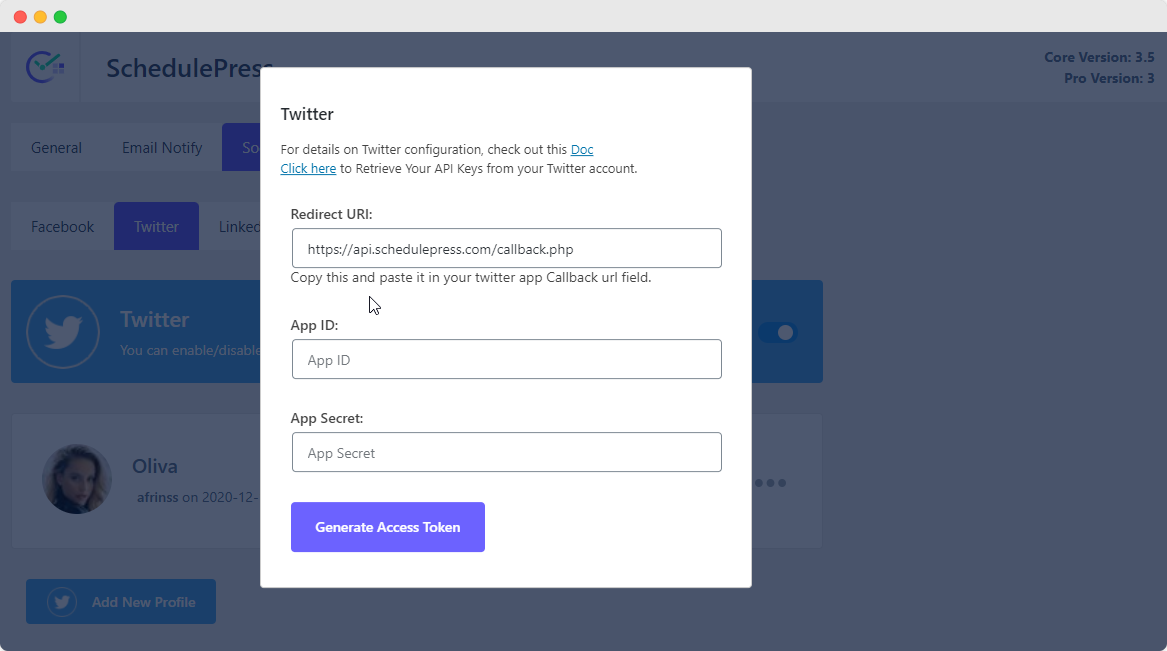Switch to the Facebook tab
Image resolution: width=1167 pixels, height=651 pixels.
click(x=63, y=226)
